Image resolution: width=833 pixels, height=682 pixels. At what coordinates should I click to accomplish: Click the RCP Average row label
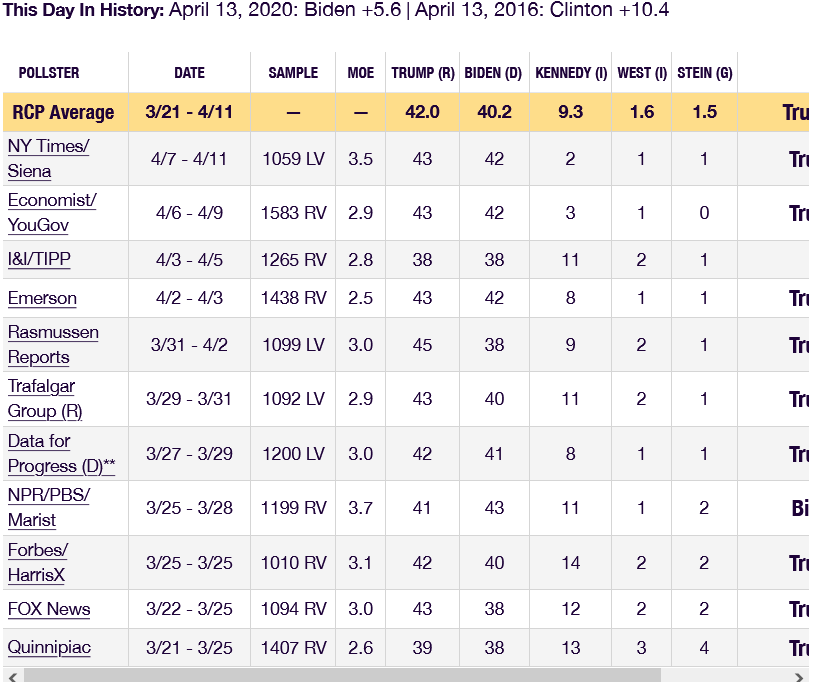[63, 112]
